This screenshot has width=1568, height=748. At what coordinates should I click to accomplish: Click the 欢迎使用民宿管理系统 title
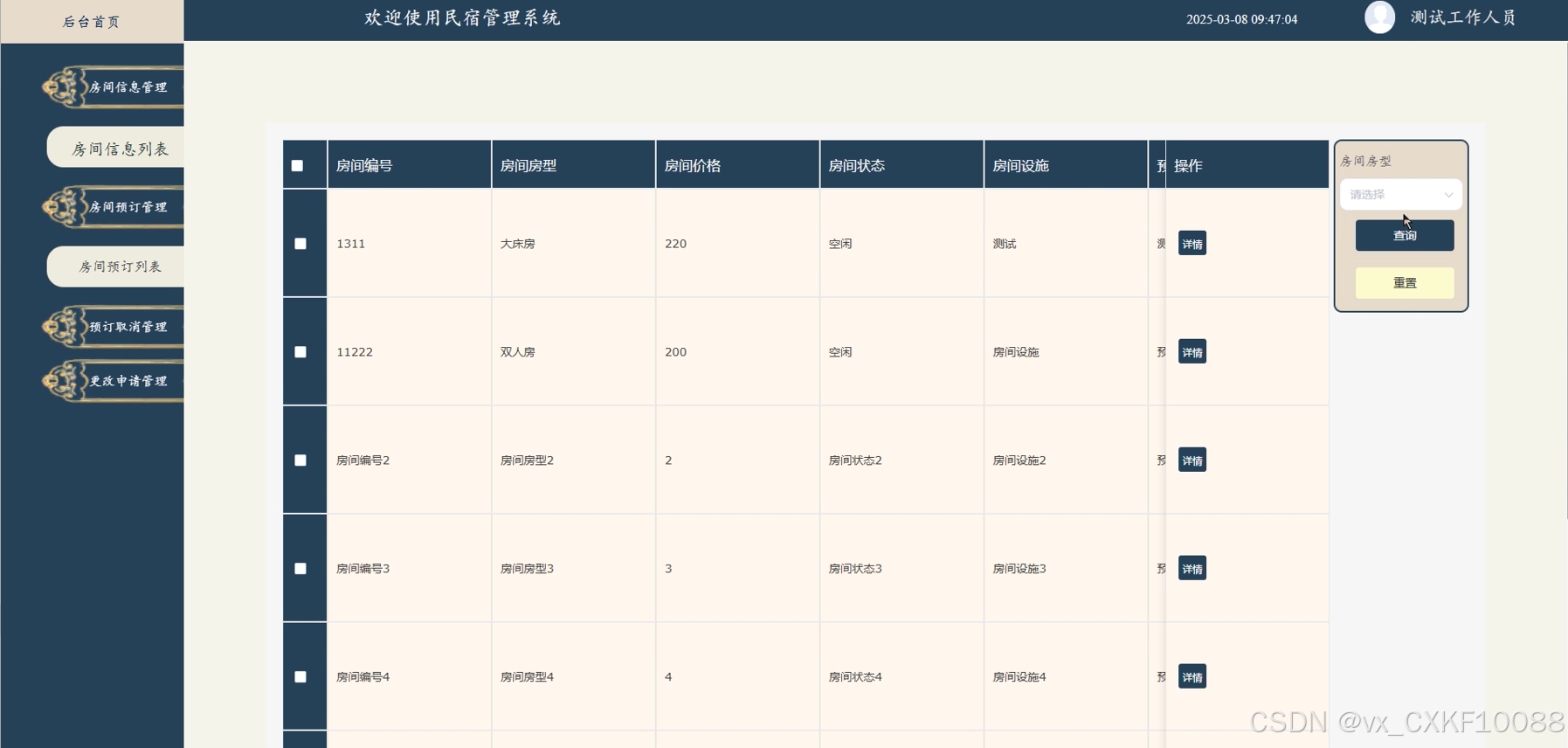463,17
